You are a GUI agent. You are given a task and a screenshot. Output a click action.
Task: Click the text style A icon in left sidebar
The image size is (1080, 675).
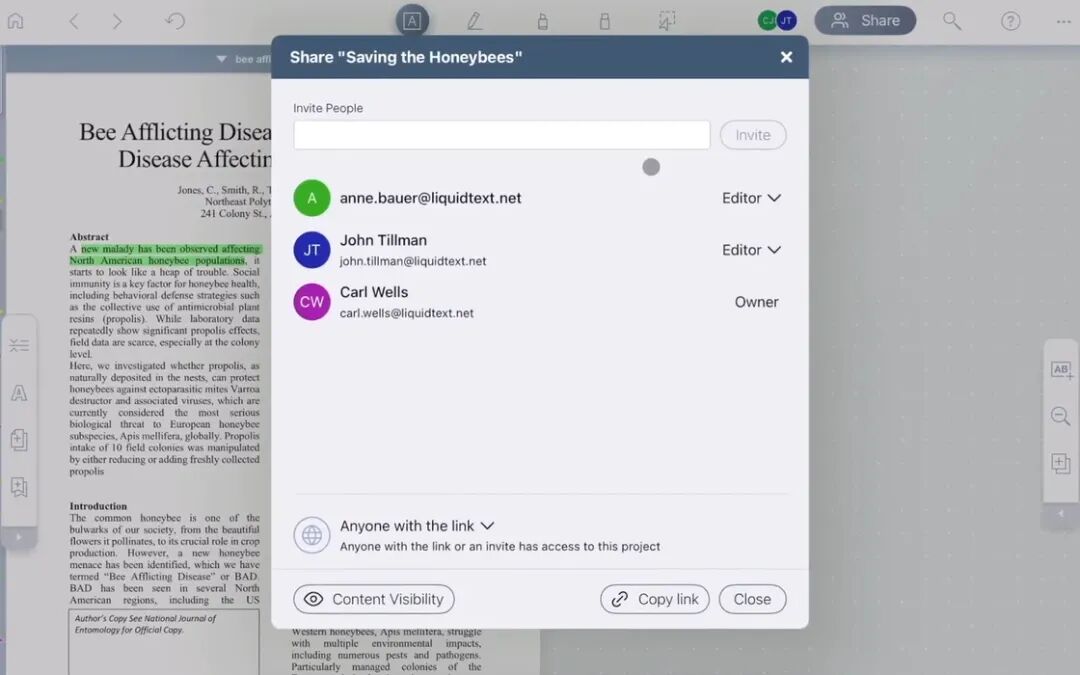(19, 393)
